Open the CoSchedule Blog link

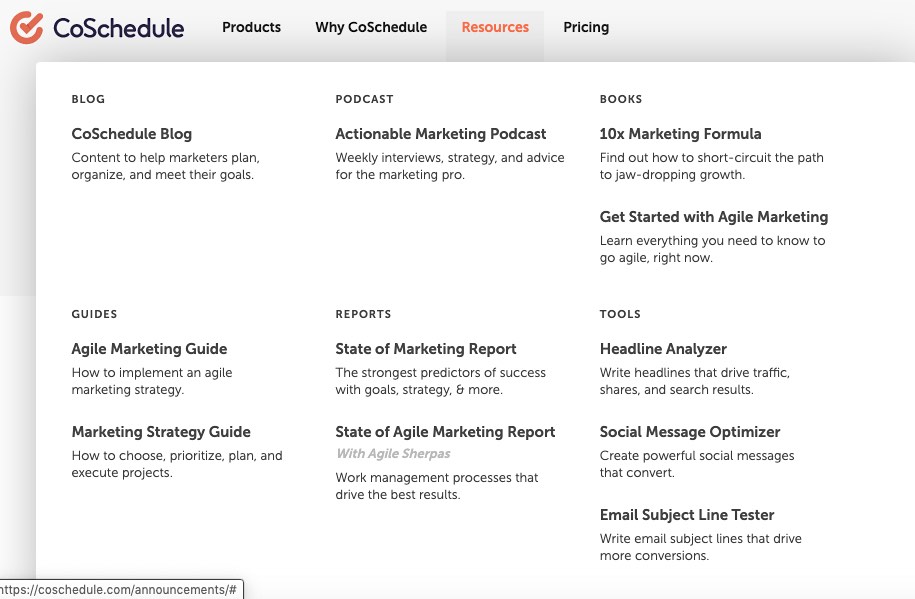click(132, 134)
